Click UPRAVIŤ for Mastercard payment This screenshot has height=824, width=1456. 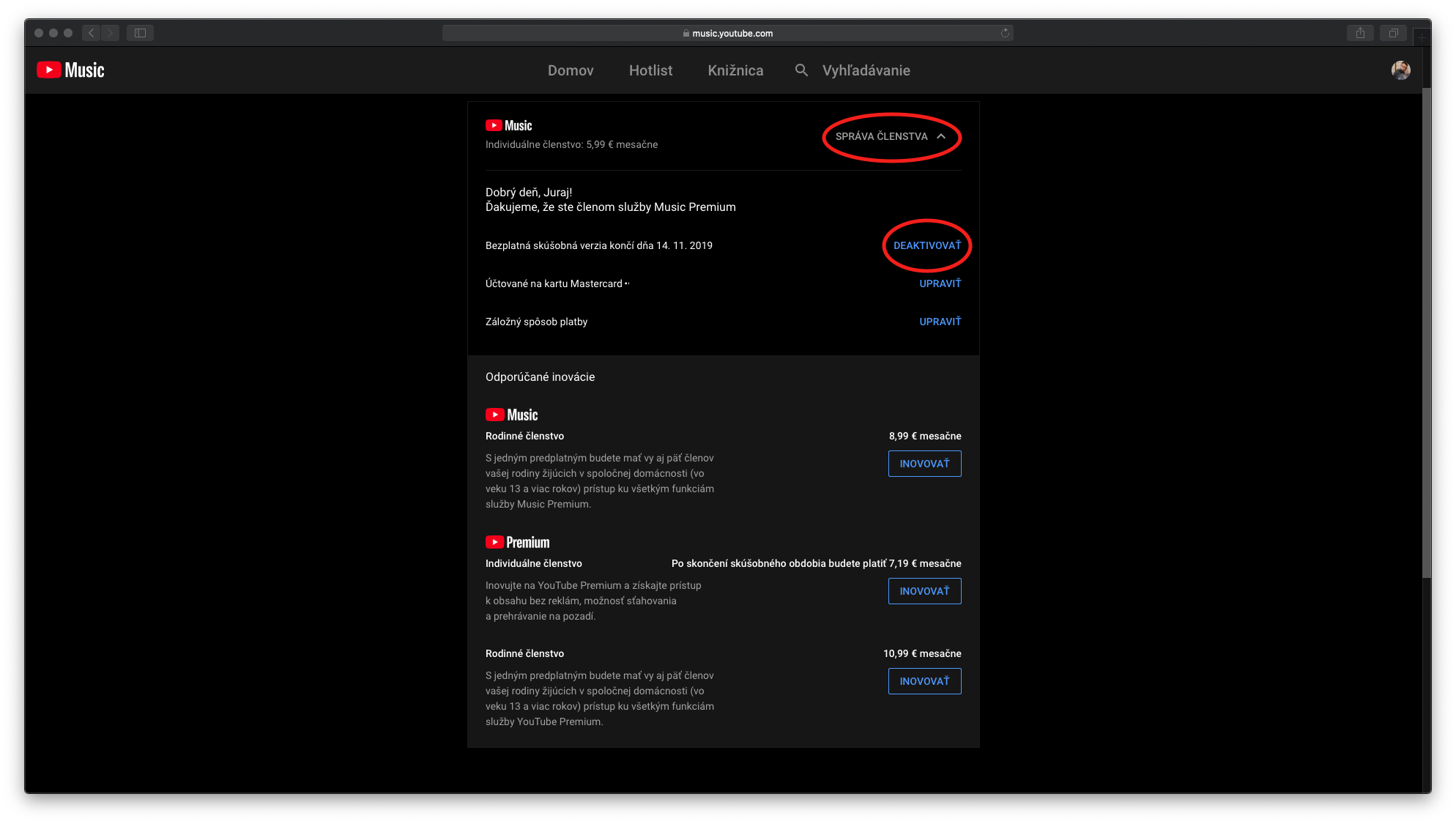coord(940,284)
